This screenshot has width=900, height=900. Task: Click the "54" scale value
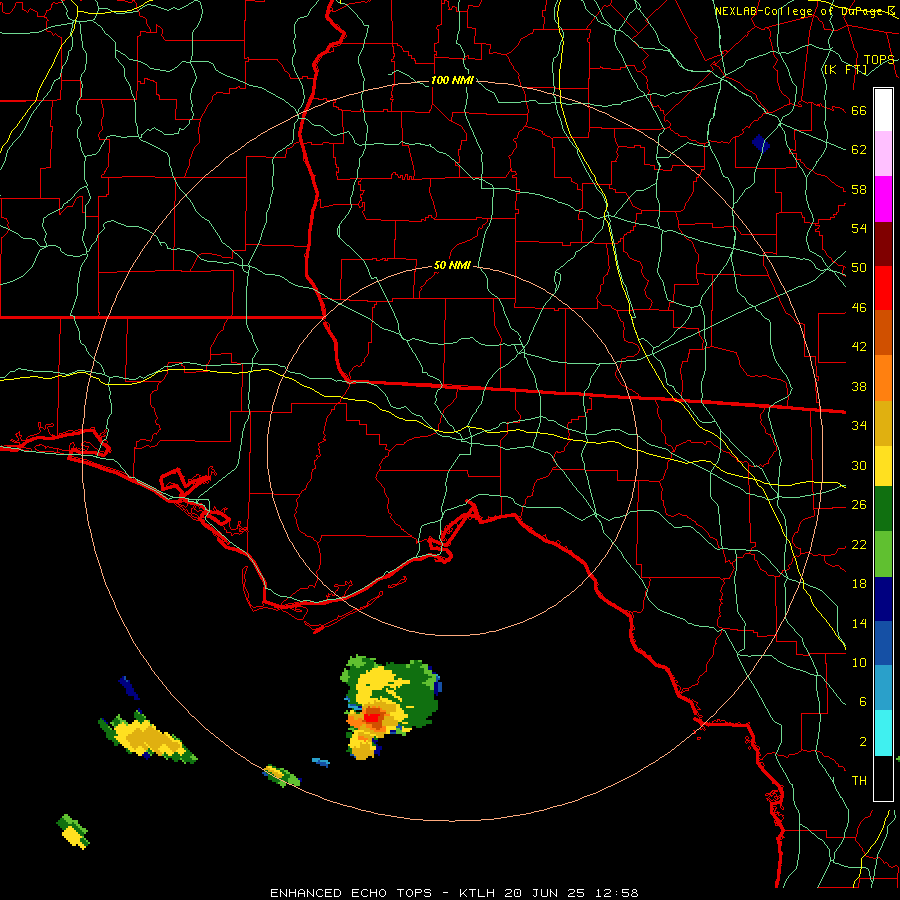[859, 228]
